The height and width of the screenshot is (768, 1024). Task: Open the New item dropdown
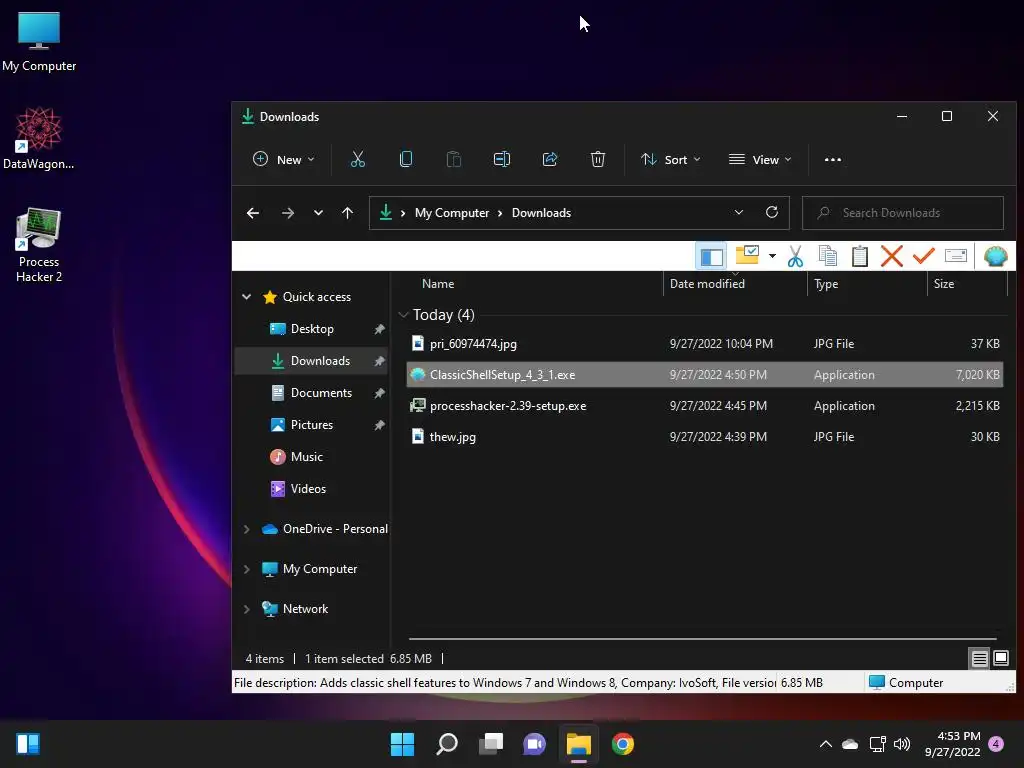point(283,159)
